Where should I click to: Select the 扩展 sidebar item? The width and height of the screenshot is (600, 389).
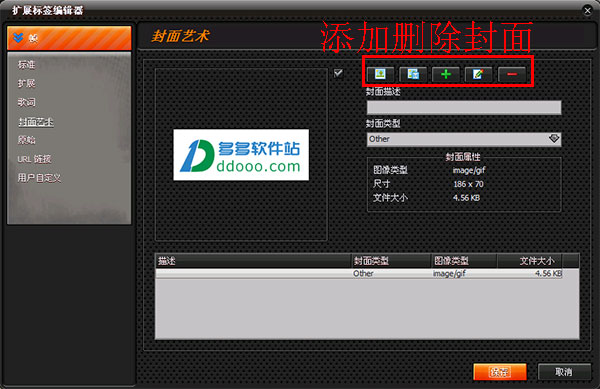click(x=26, y=83)
